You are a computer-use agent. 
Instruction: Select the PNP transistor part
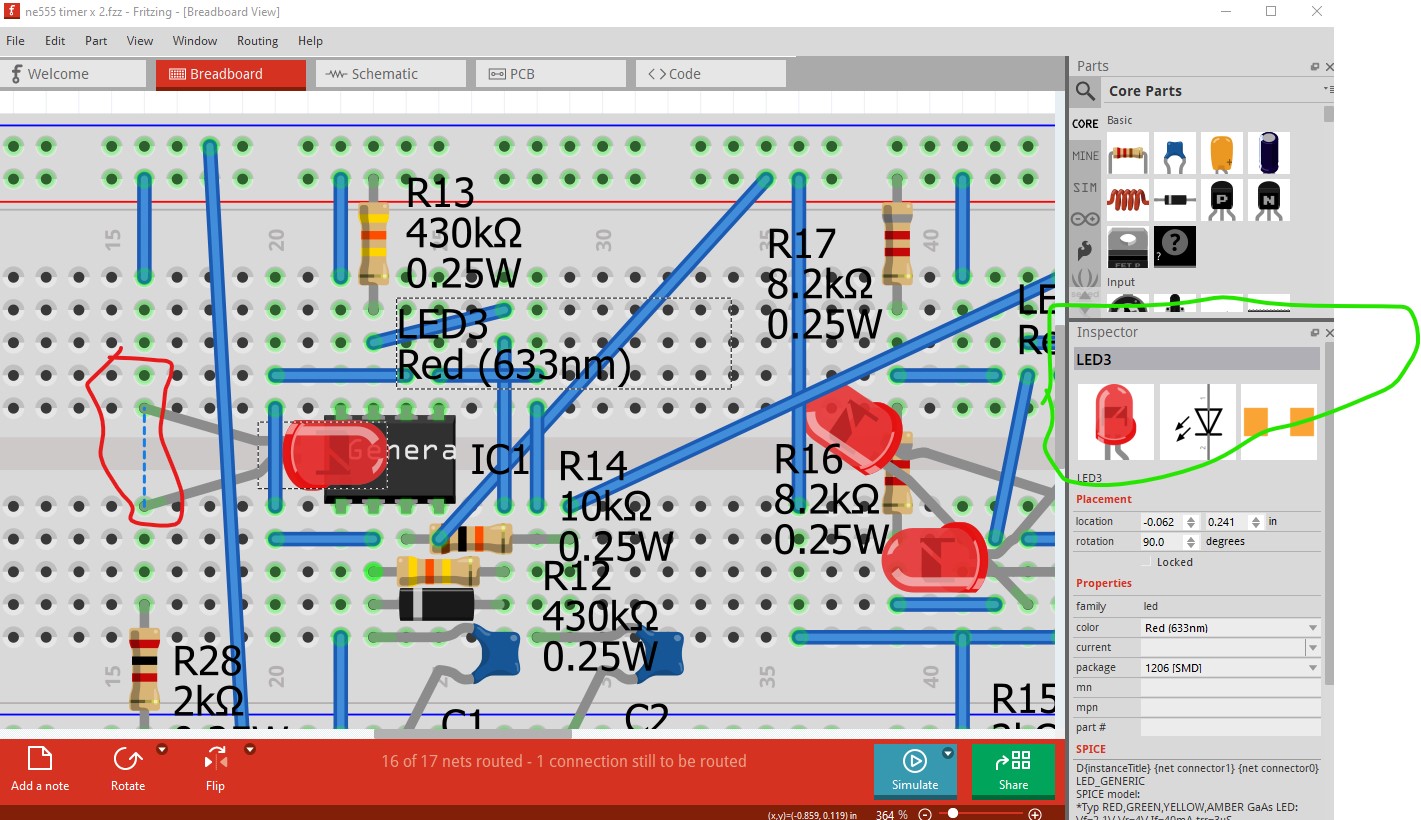click(1222, 200)
